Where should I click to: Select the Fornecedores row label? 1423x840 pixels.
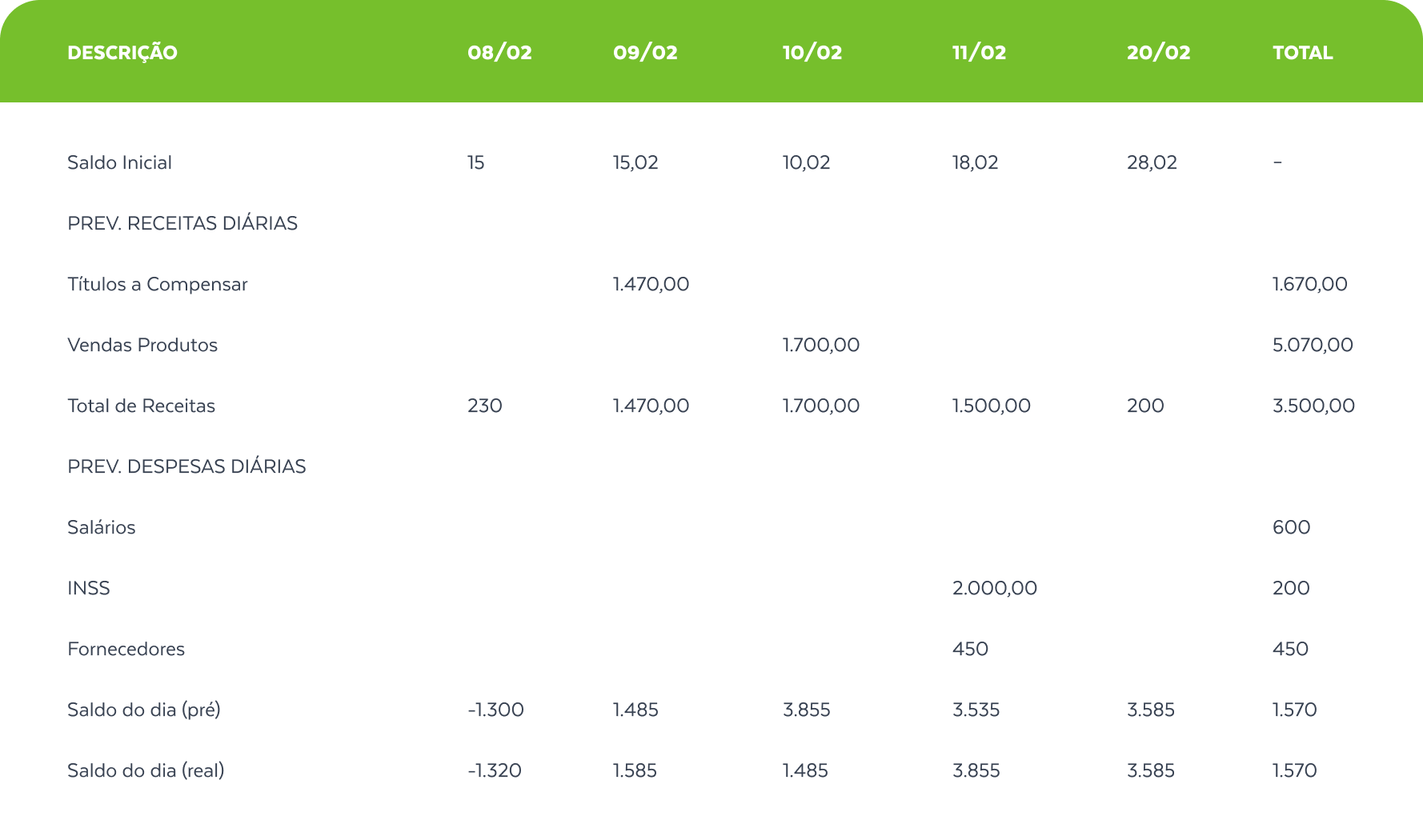pyautogui.click(x=126, y=649)
